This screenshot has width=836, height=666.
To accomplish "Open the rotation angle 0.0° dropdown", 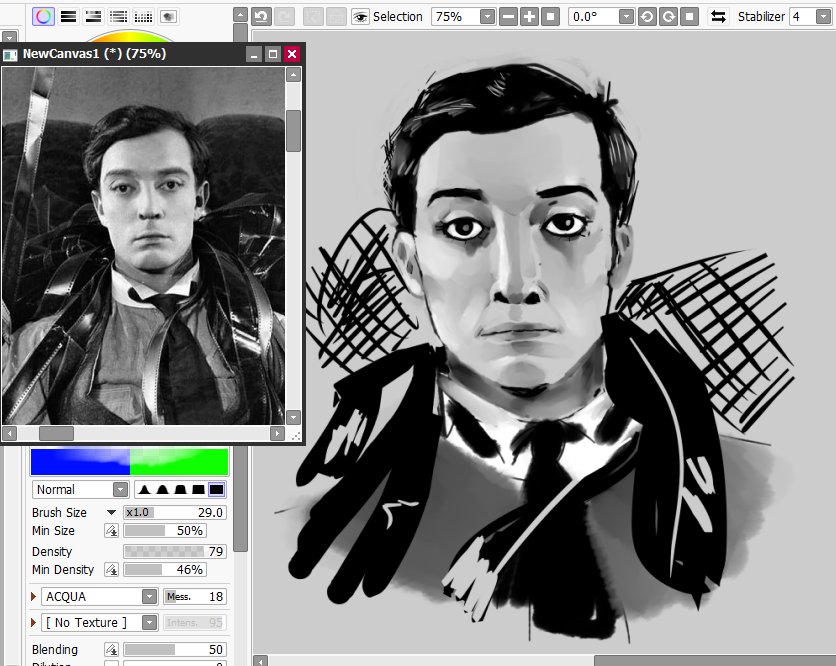I will (x=626, y=17).
